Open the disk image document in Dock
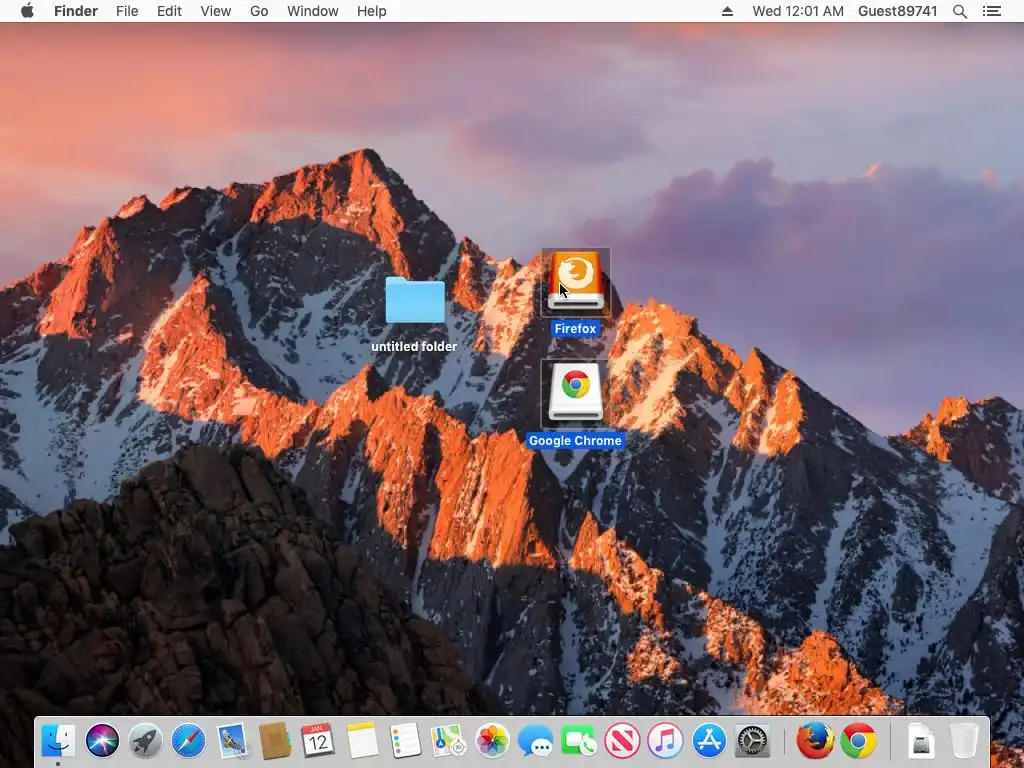Image resolution: width=1024 pixels, height=768 pixels. point(921,741)
